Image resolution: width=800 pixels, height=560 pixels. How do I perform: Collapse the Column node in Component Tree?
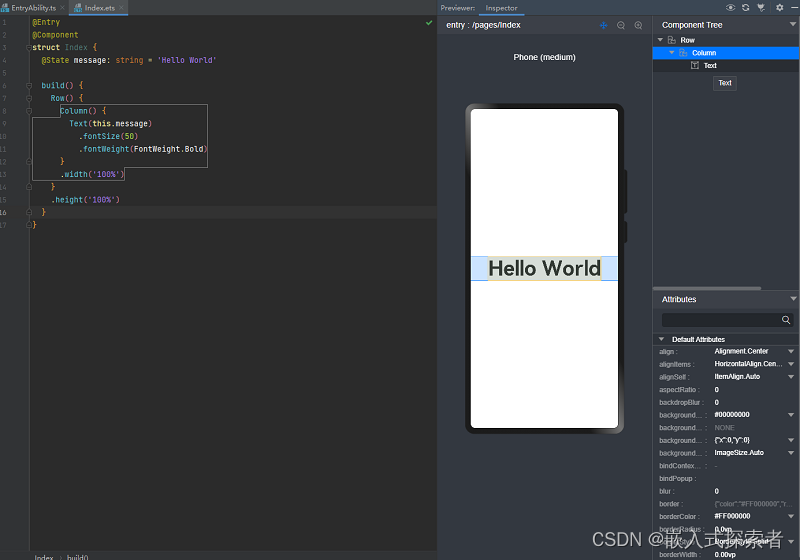coord(671,53)
